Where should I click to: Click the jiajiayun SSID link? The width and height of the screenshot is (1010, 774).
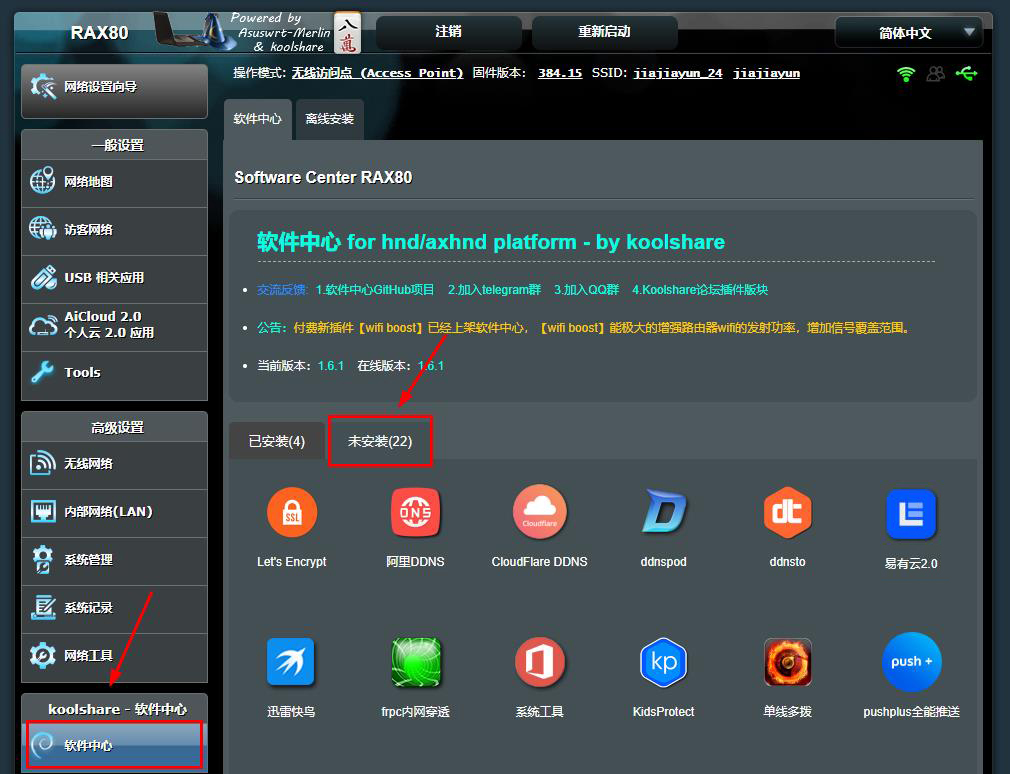point(767,73)
